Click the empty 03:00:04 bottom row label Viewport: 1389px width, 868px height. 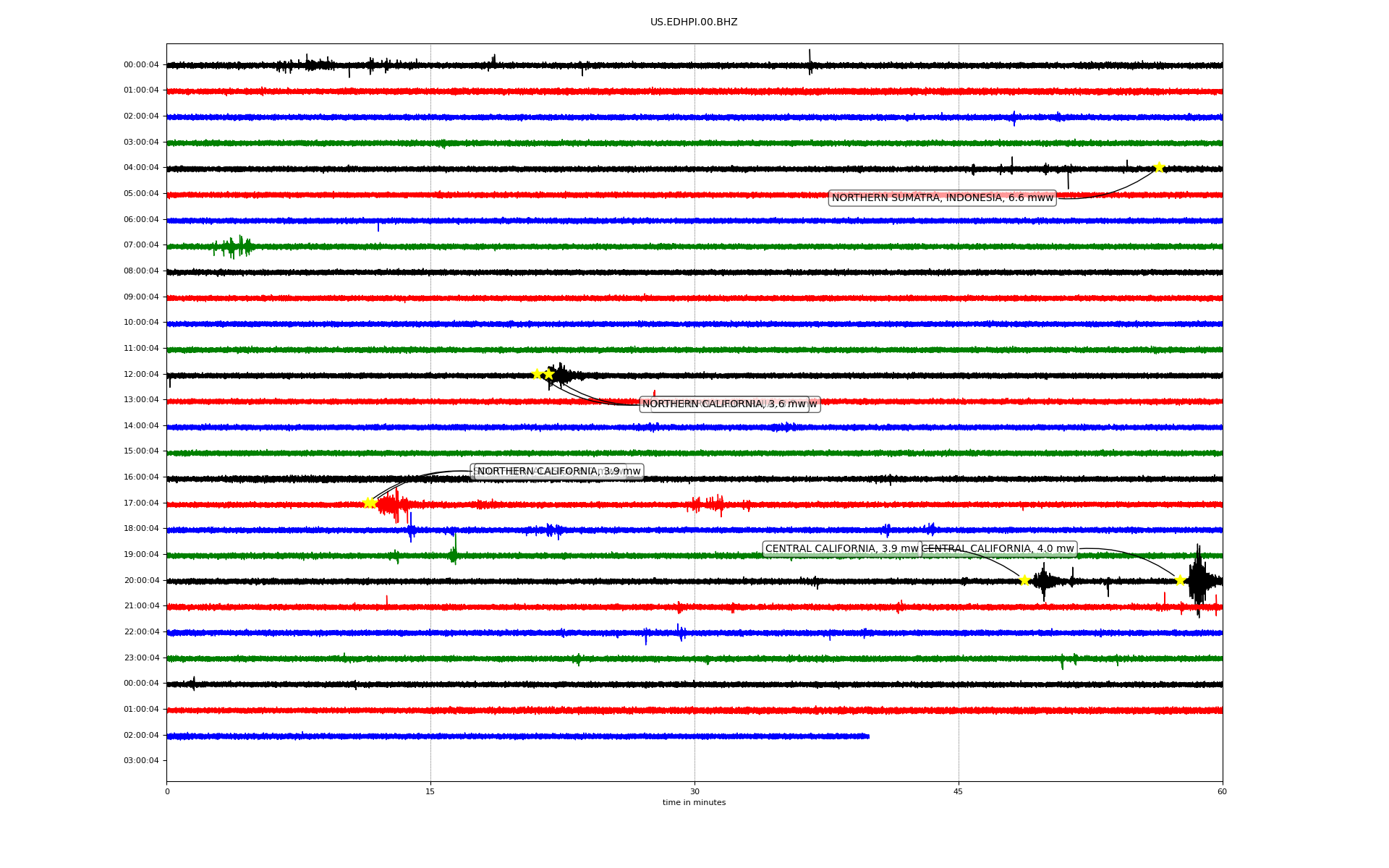tap(141, 760)
